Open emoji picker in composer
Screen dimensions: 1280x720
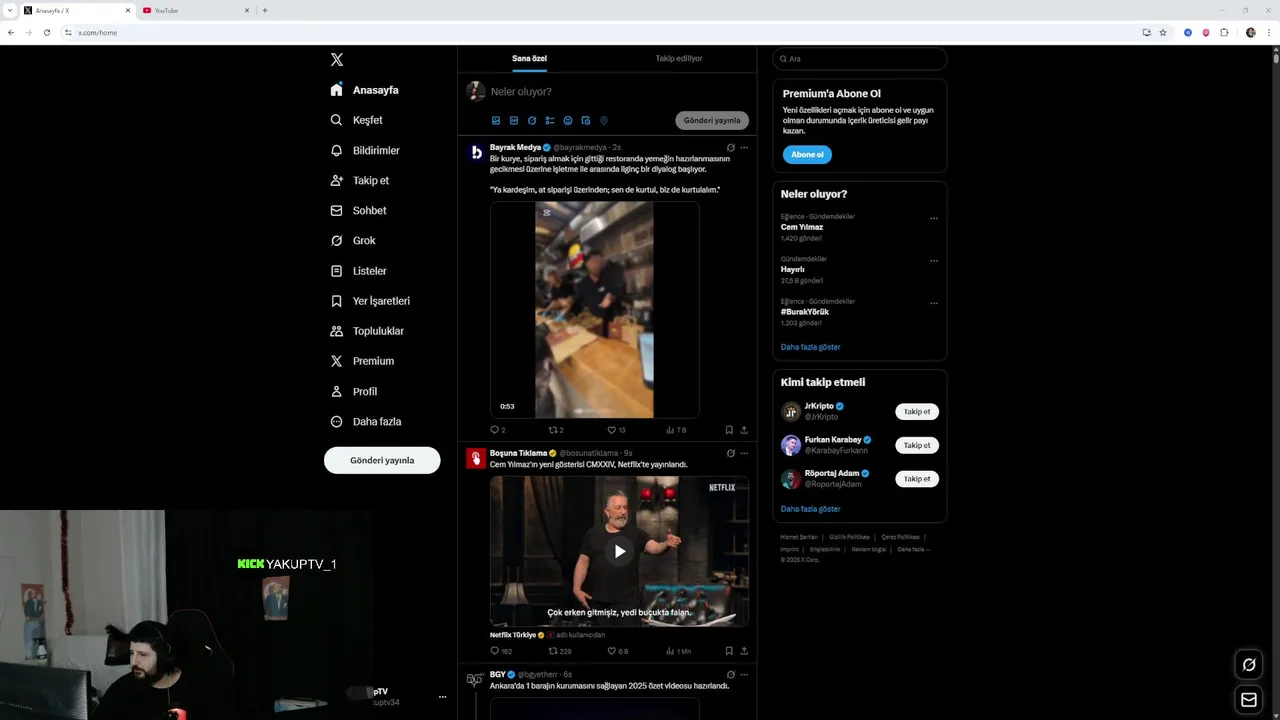pos(568,120)
